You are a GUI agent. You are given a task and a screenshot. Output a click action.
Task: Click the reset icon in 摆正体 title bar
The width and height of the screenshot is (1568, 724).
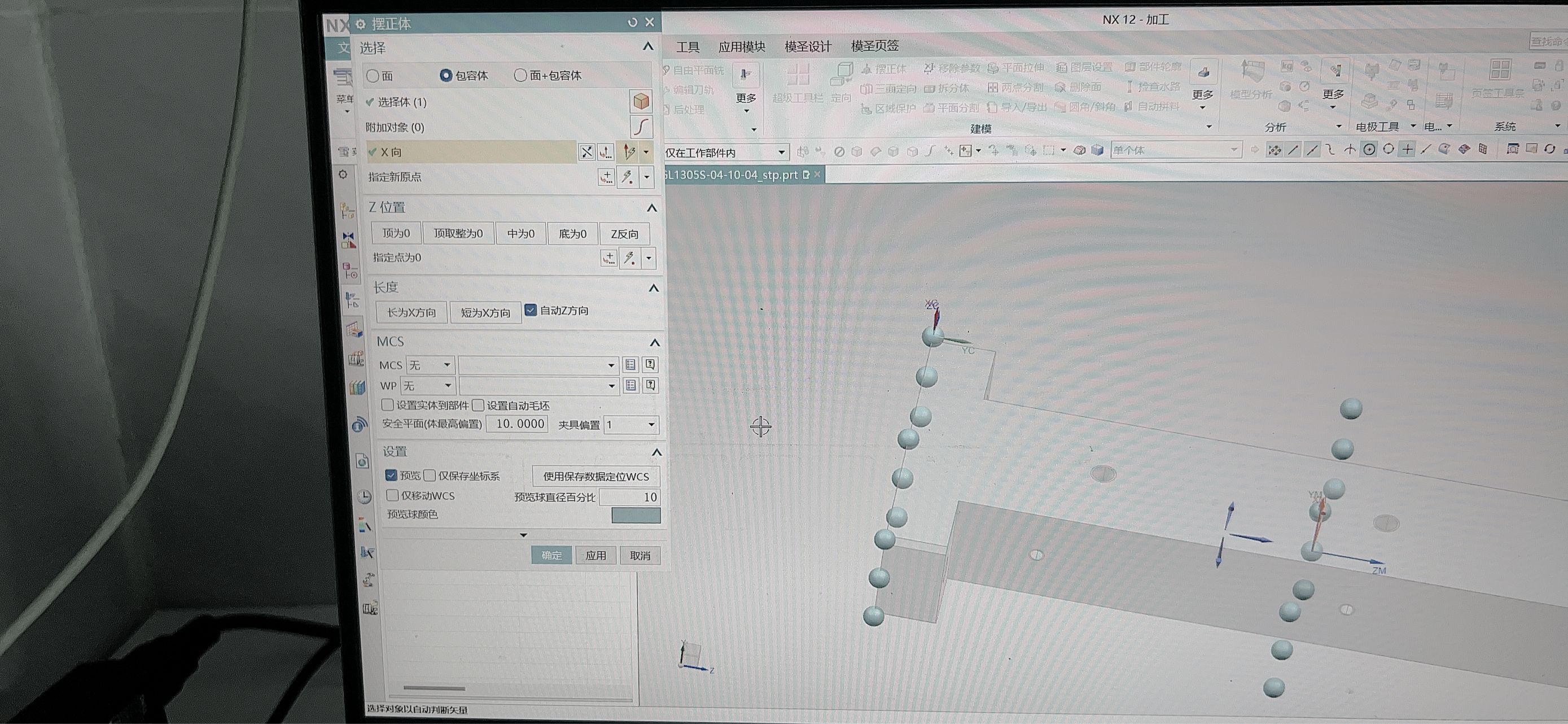[x=632, y=23]
